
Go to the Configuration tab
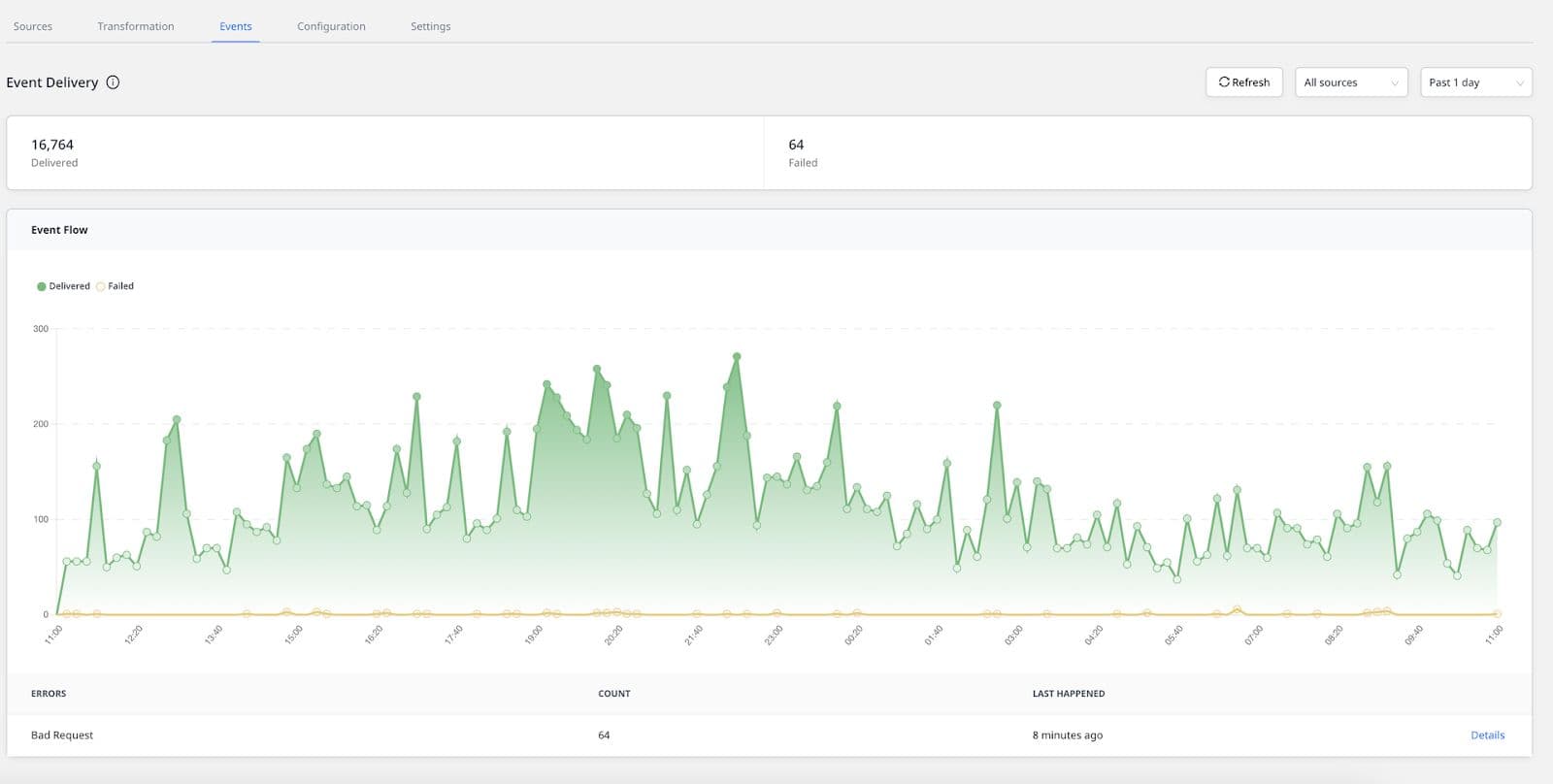pos(331,26)
